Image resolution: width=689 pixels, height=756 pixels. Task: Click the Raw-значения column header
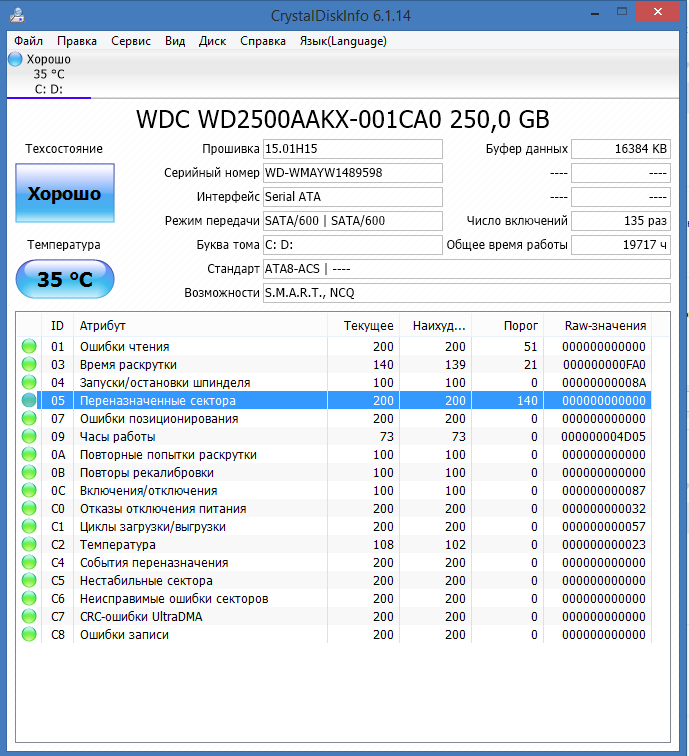click(x=598, y=326)
